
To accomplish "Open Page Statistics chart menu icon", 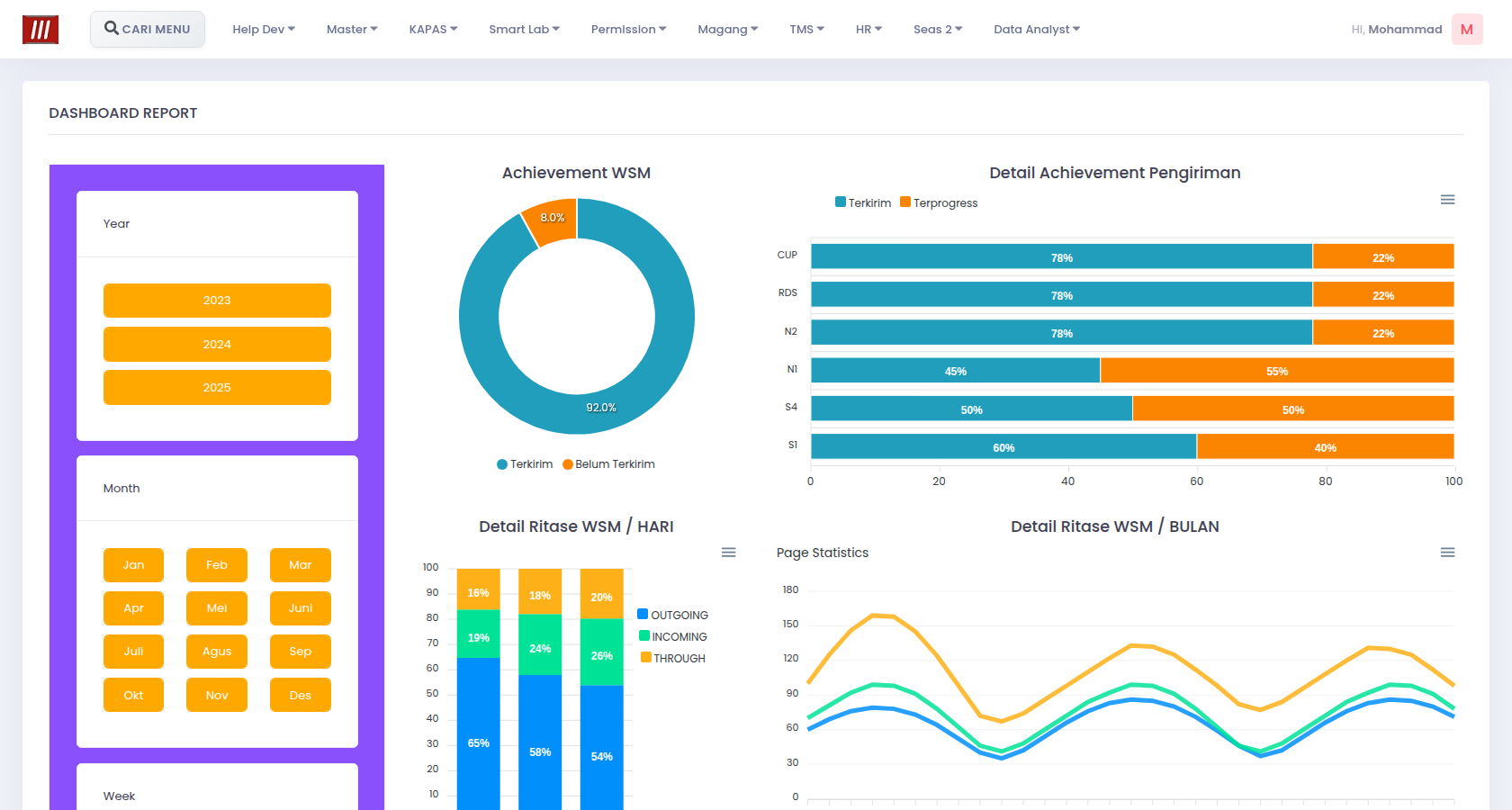I will pyautogui.click(x=1447, y=553).
